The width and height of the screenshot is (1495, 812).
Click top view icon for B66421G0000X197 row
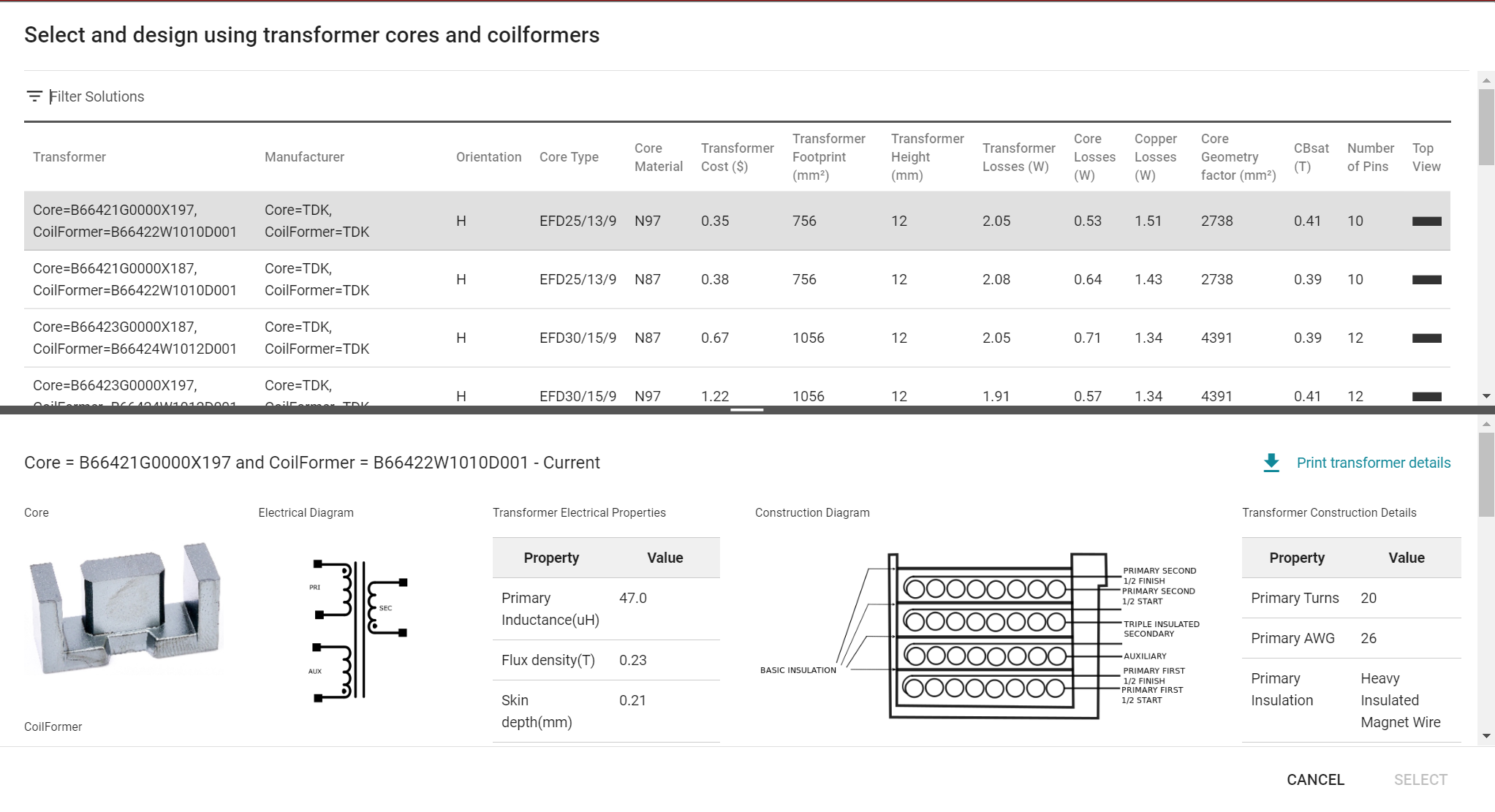1426,221
